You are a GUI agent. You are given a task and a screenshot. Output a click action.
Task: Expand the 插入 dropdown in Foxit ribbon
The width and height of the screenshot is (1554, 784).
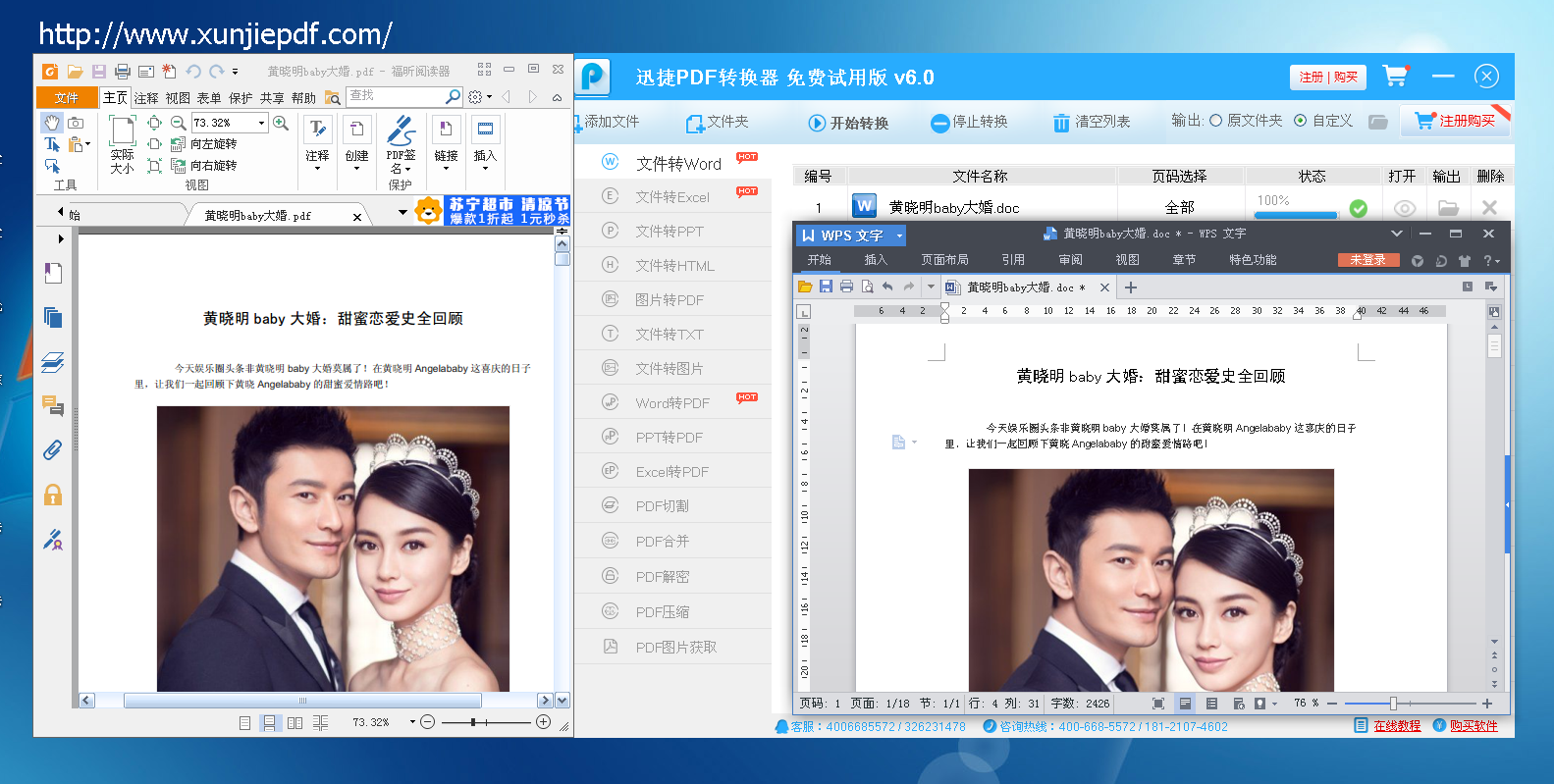(x=485, y=169)
